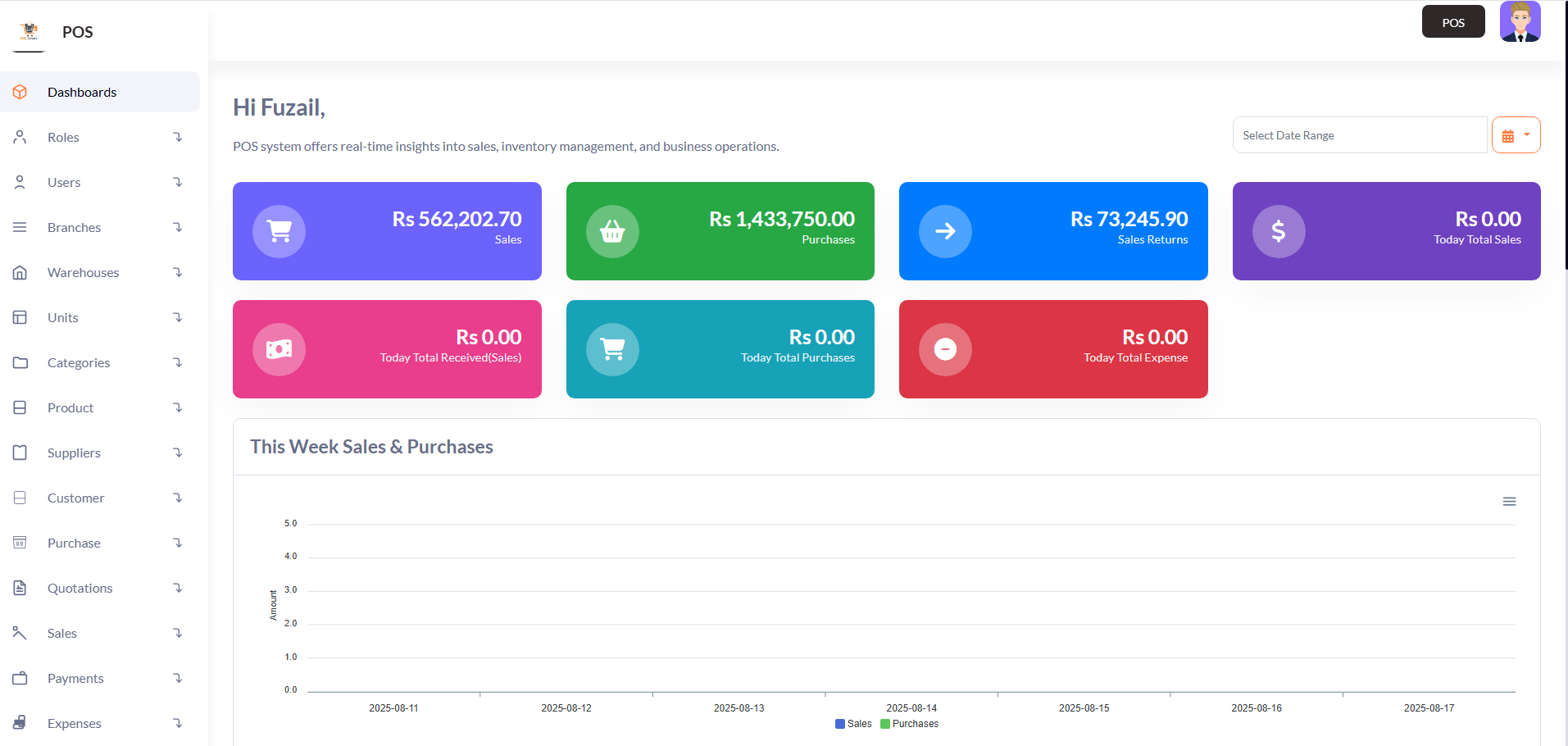Expand the Quotations sidebar arrow

point(178,588)
